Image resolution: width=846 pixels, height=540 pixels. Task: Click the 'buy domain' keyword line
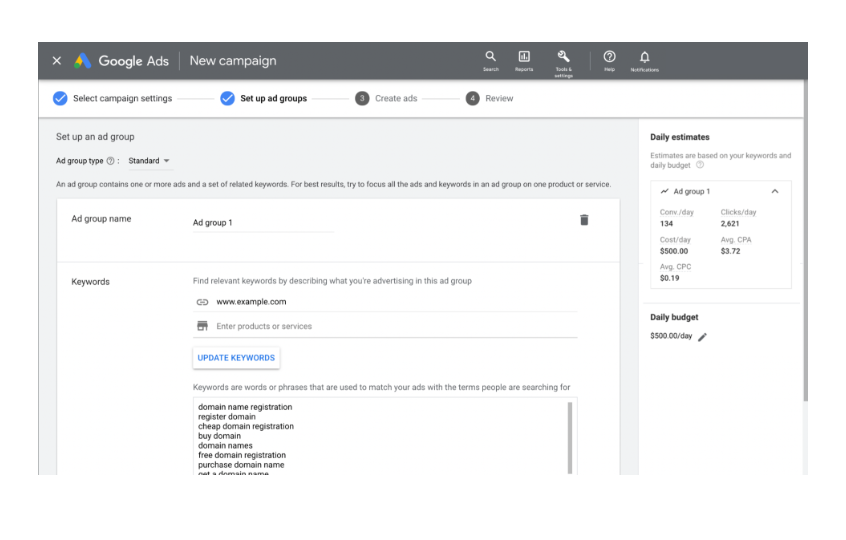click(219, 436)
